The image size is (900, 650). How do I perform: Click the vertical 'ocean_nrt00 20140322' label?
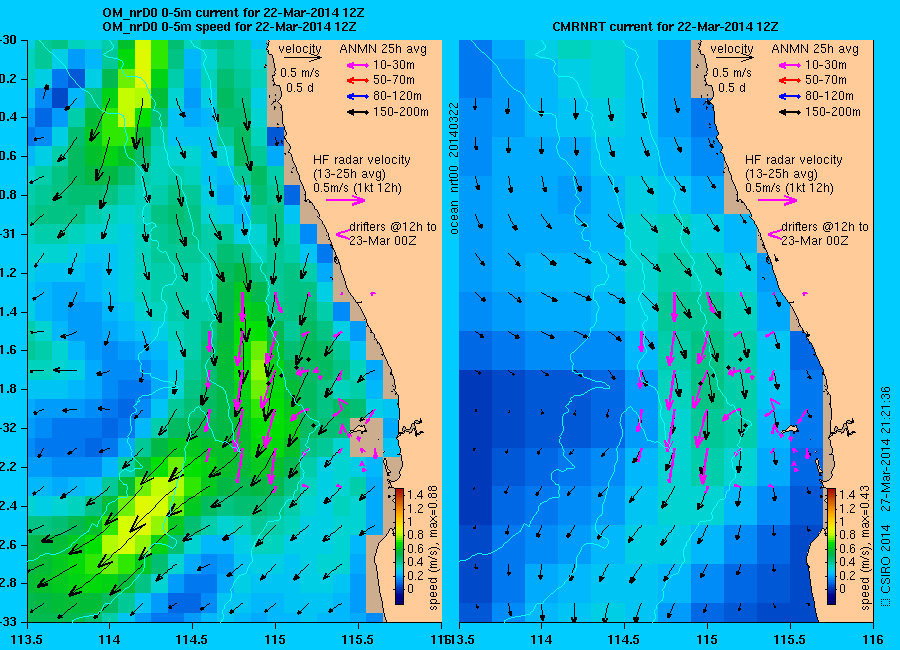454,169
